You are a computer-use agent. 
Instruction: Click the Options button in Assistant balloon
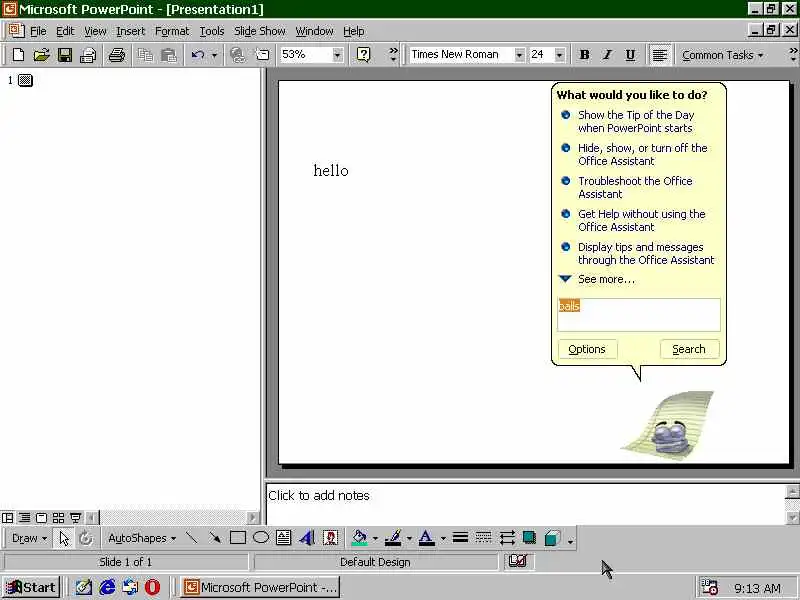(x=587, y=349)
